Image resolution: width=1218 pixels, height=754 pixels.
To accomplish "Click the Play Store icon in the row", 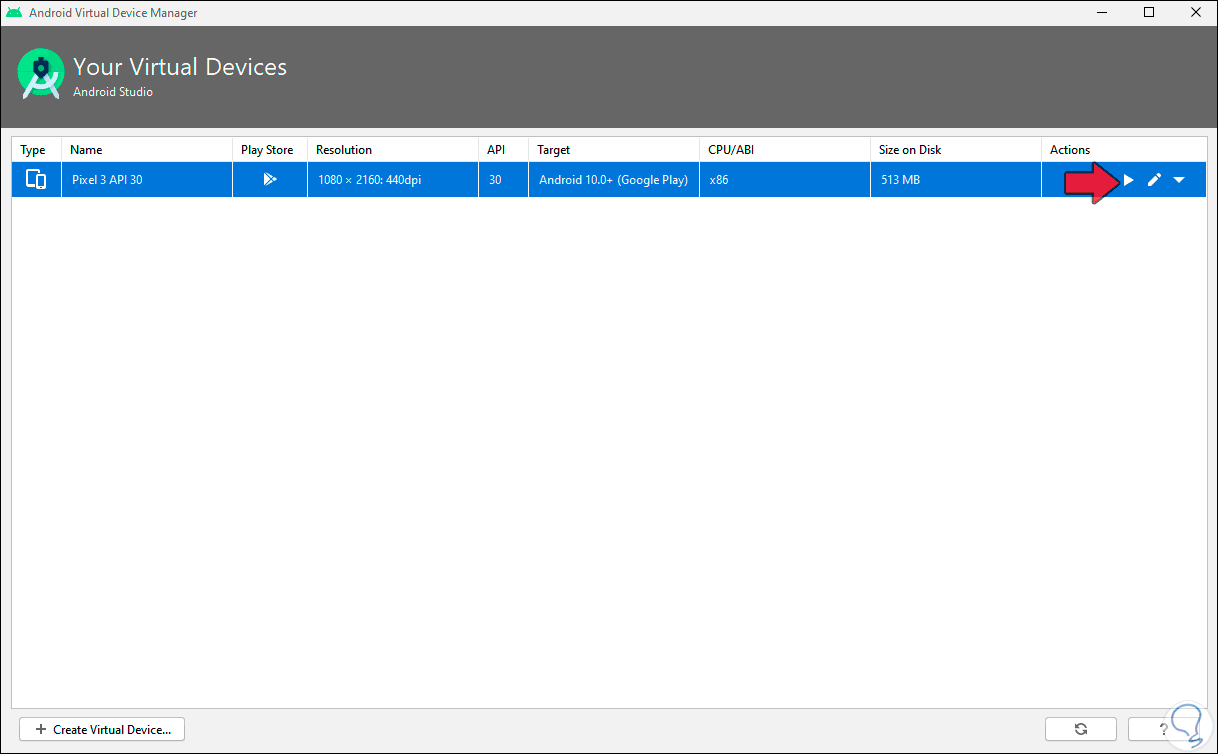I will (270, 180).
